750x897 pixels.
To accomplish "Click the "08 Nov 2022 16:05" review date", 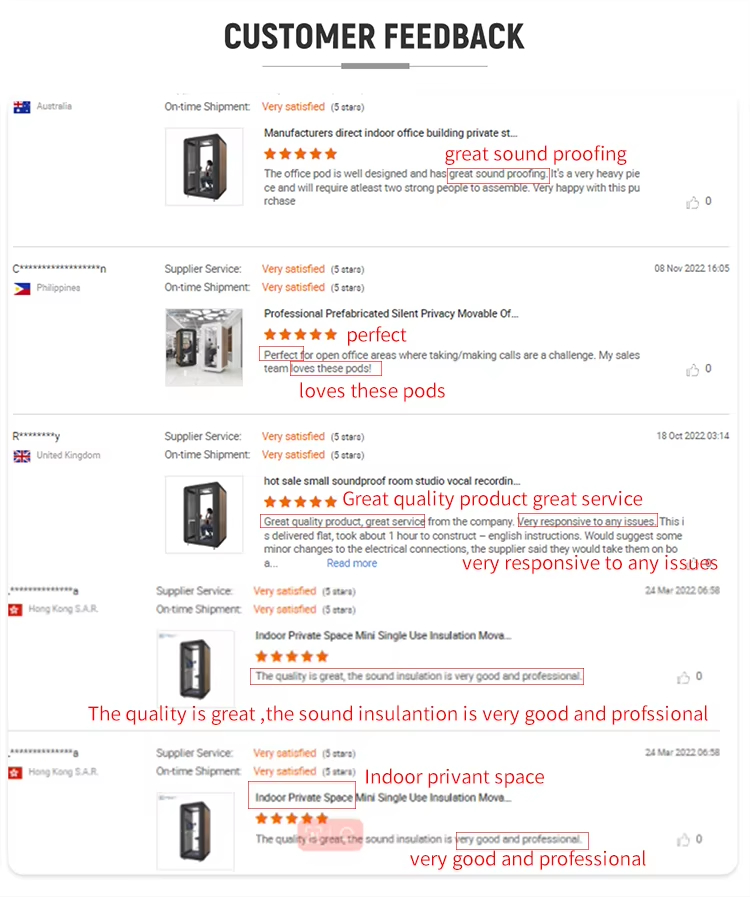I will click(x=691, y=269).
